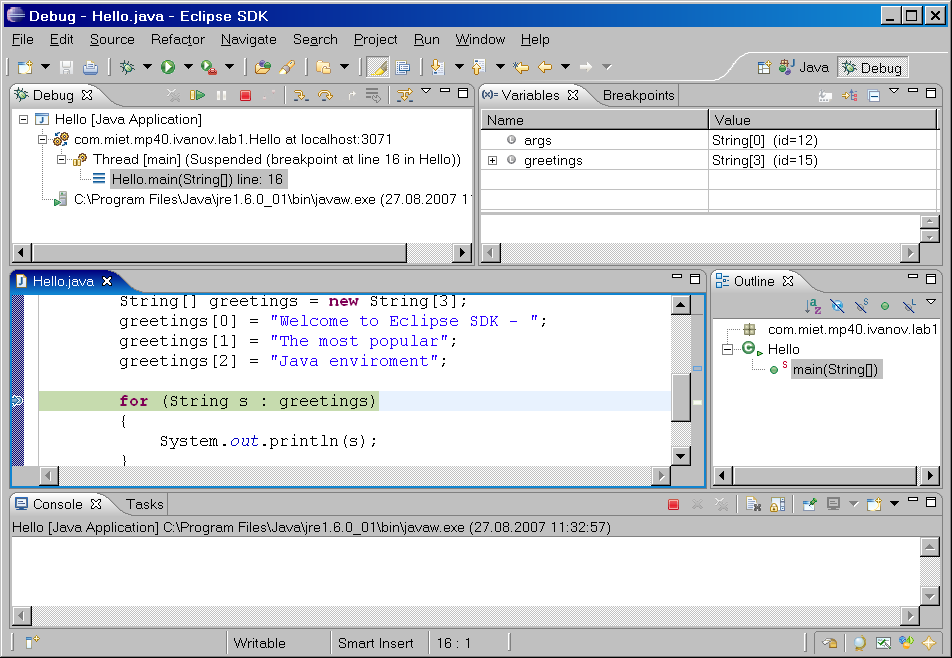Select the Debug perspective button

(872, 67)
